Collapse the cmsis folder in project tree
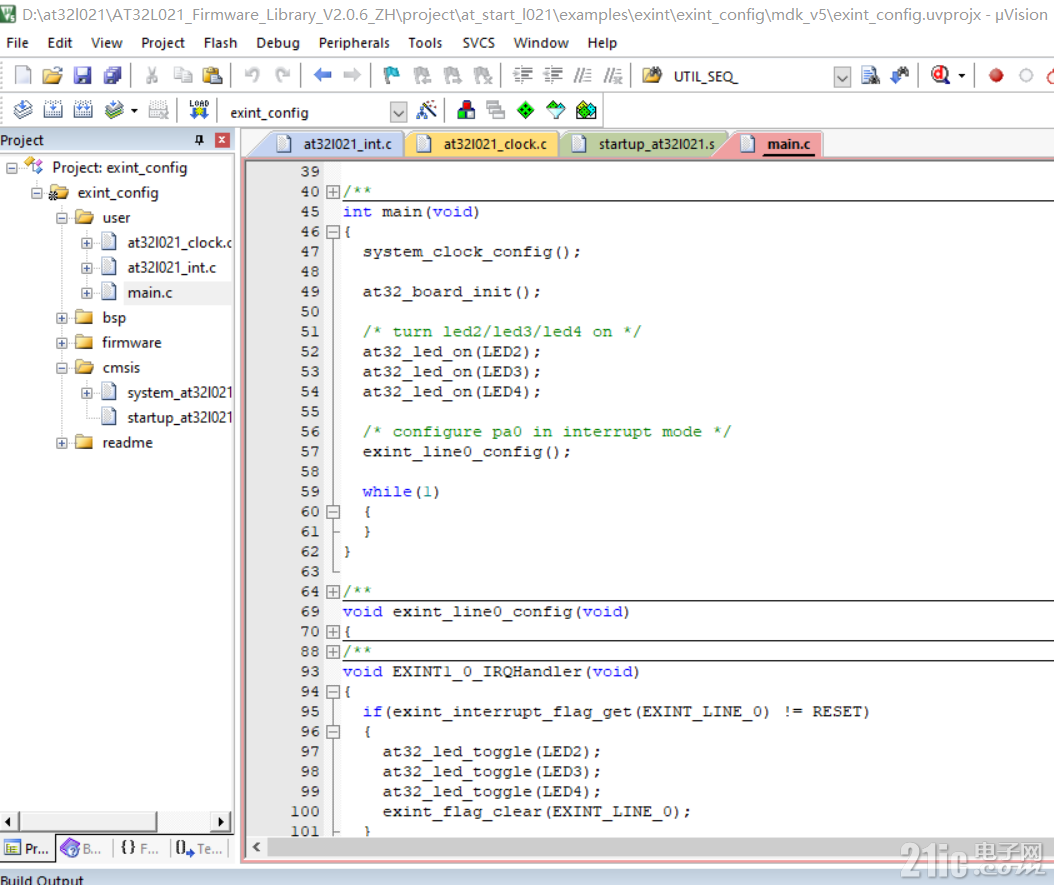 (62, 368)
